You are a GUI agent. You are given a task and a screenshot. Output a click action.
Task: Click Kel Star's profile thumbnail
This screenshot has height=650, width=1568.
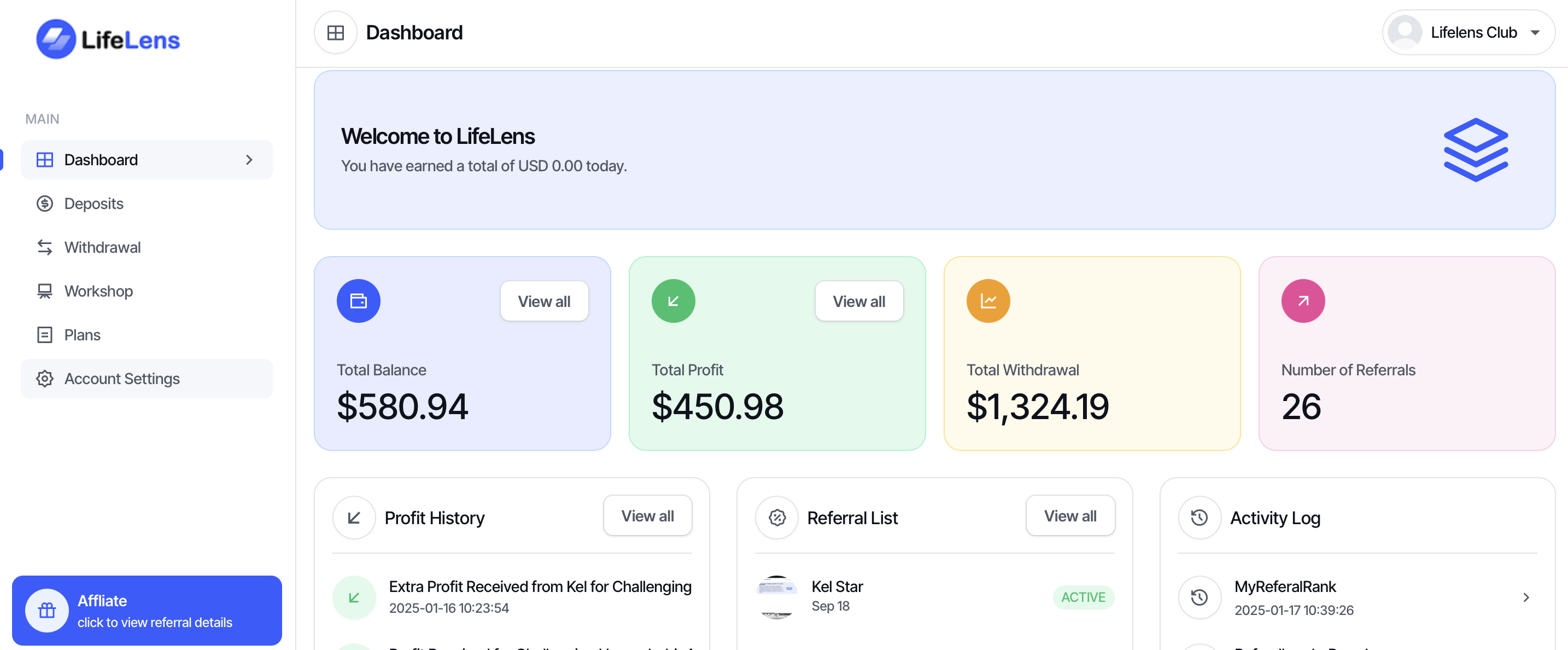(x=777, y=597)
